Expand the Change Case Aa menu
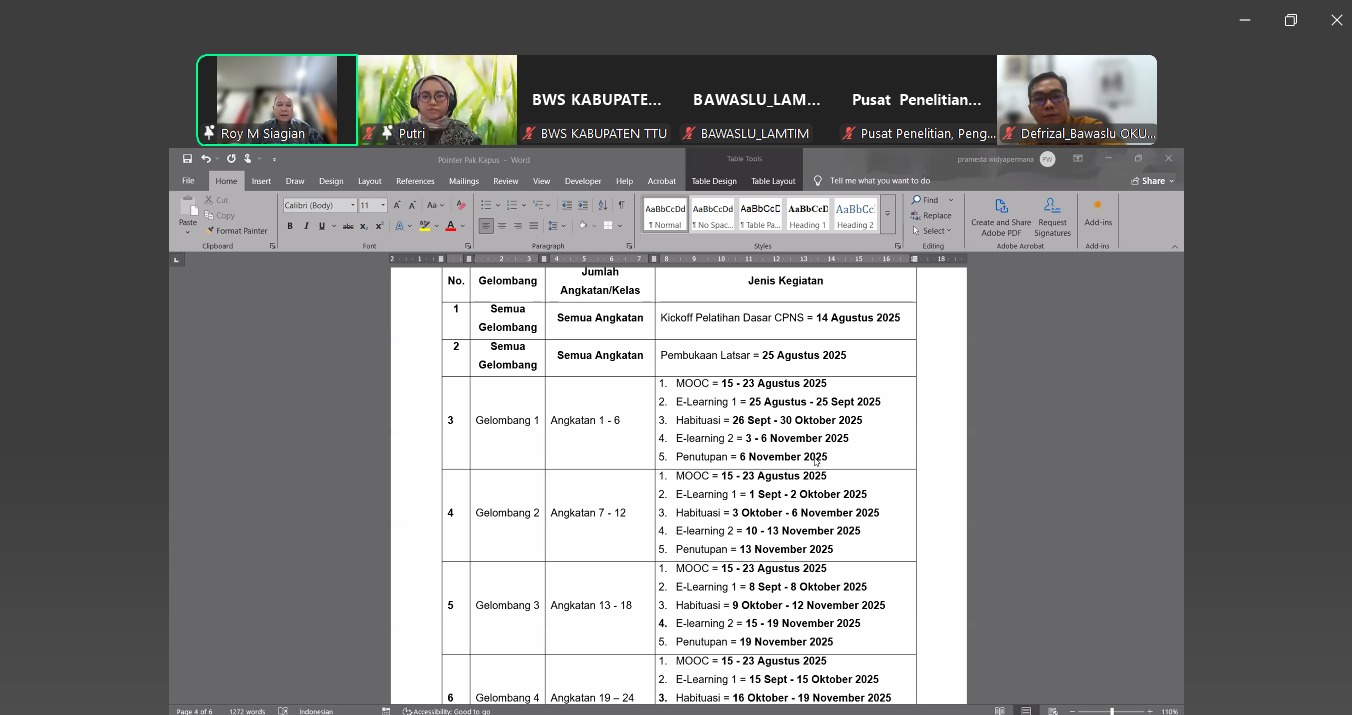Screen dimensions: 1352x715 [434, 205]
